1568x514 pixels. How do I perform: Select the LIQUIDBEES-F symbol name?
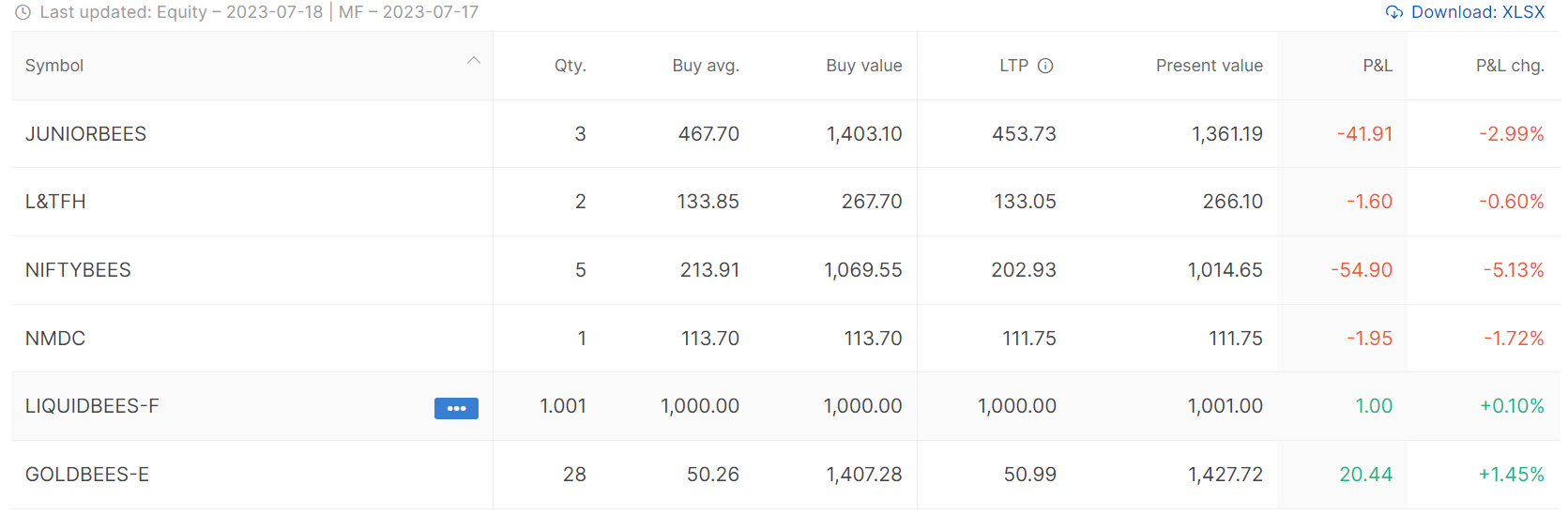pos(92,406)
